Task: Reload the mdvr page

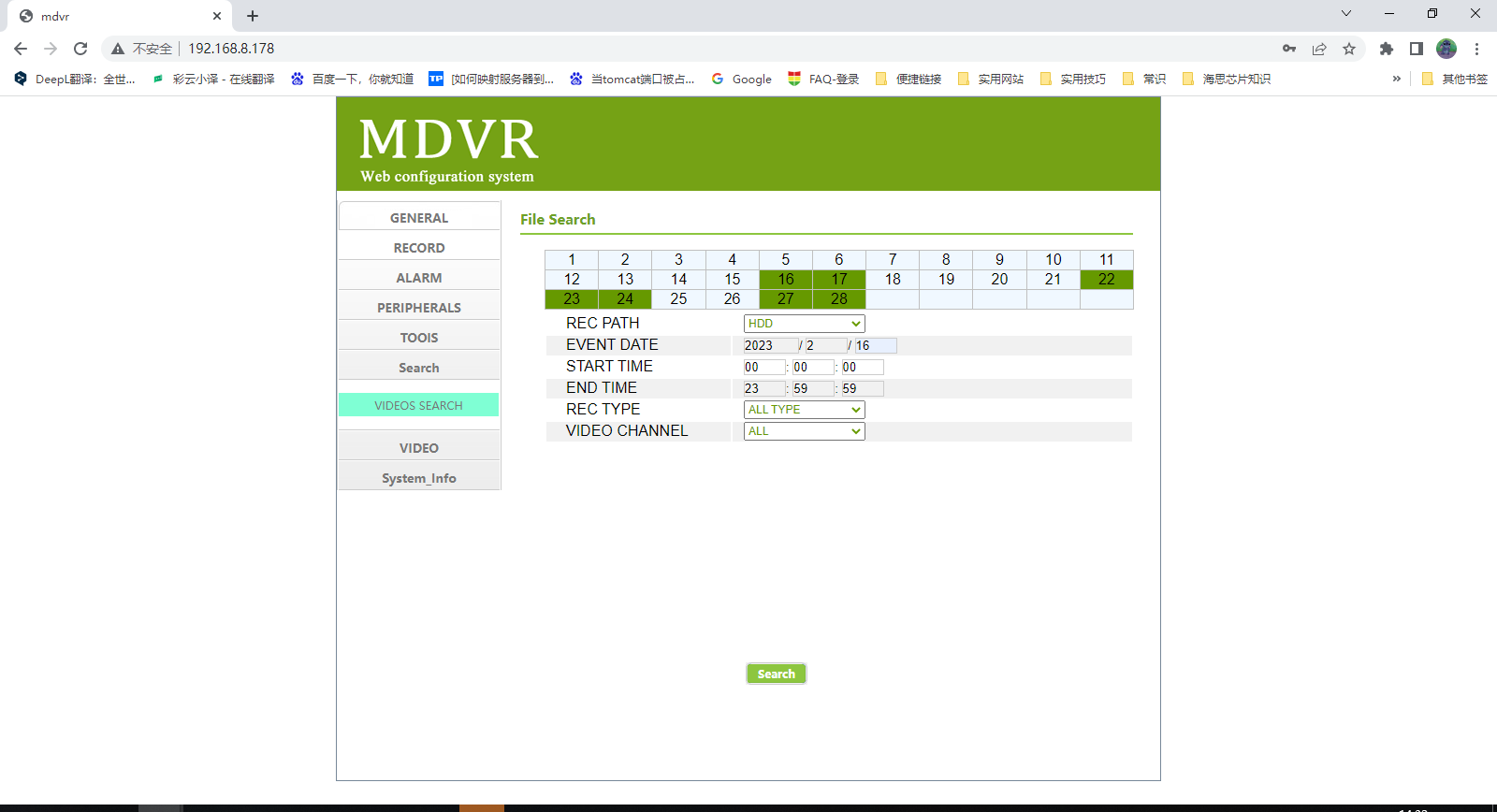Action: coord(80,49)
